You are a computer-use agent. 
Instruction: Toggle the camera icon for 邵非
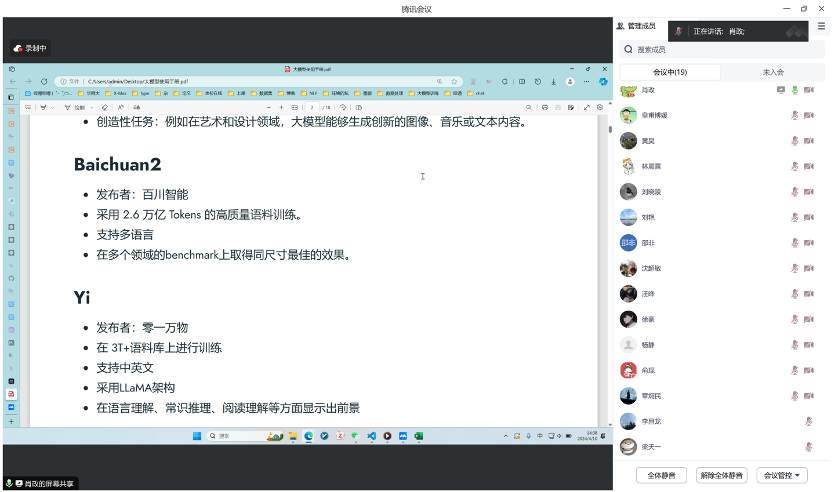(x=809, y=243)
